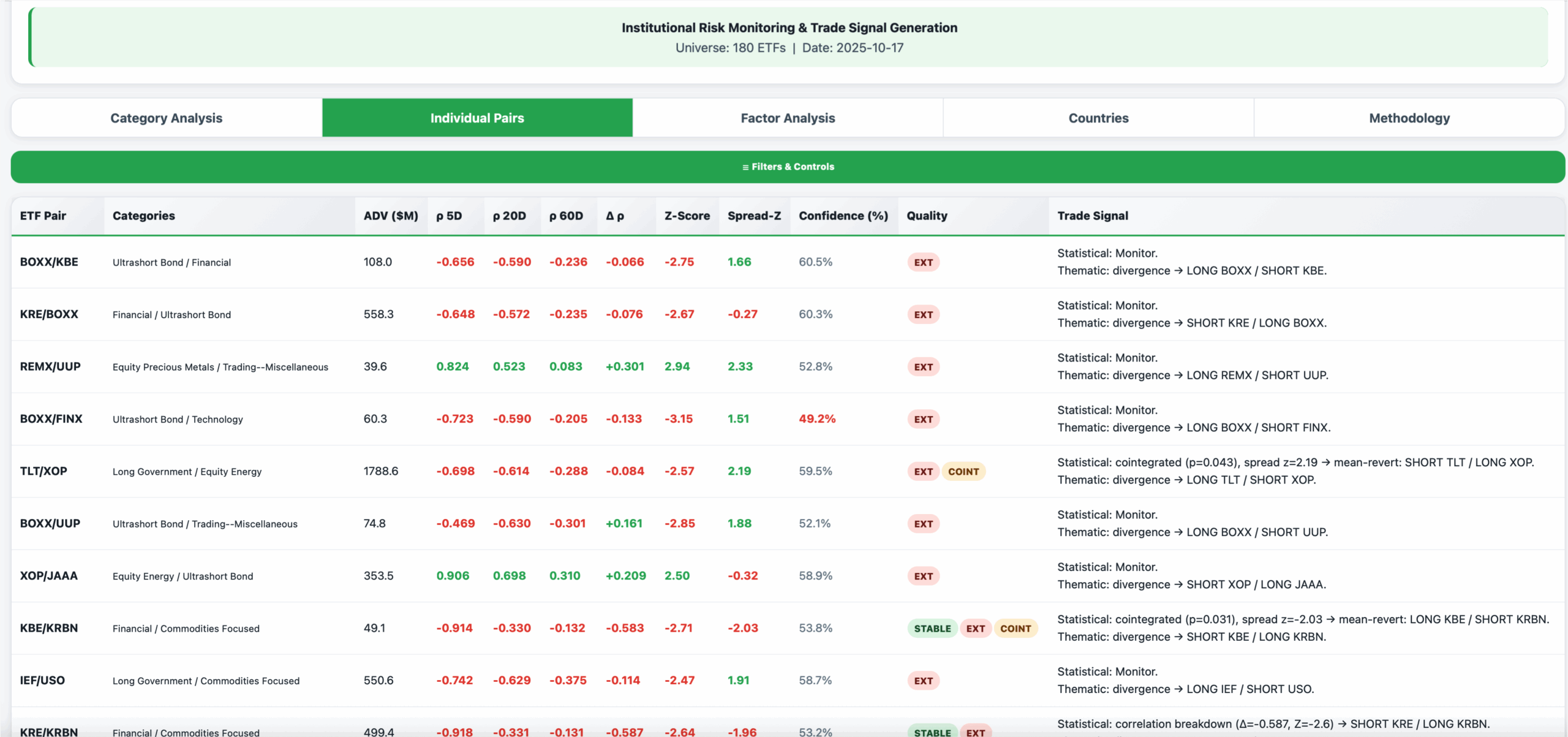Click the STABLE badge in KBE/KRBN row
Viewport: 1568px width, 737px height.
[932, 629]
